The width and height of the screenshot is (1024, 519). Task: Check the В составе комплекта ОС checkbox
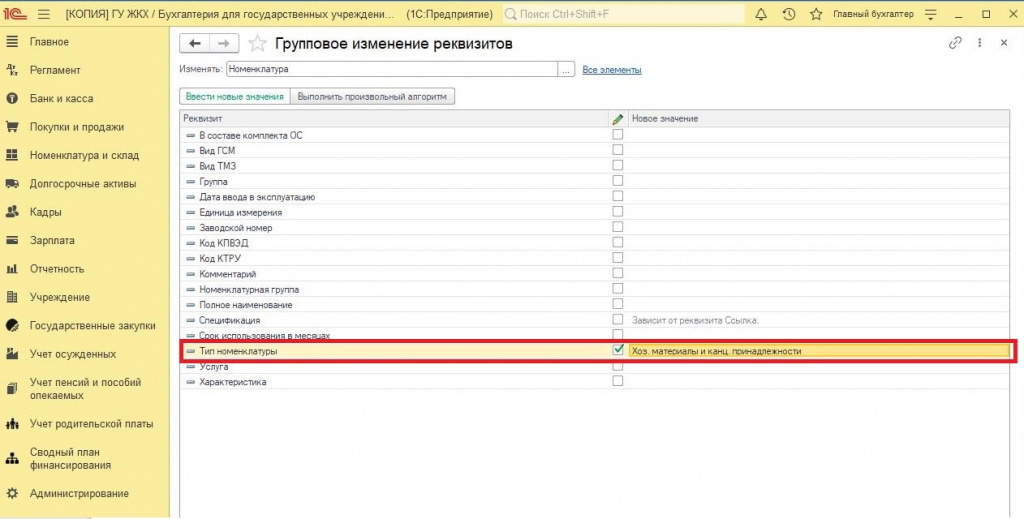(x=618, y=134)
